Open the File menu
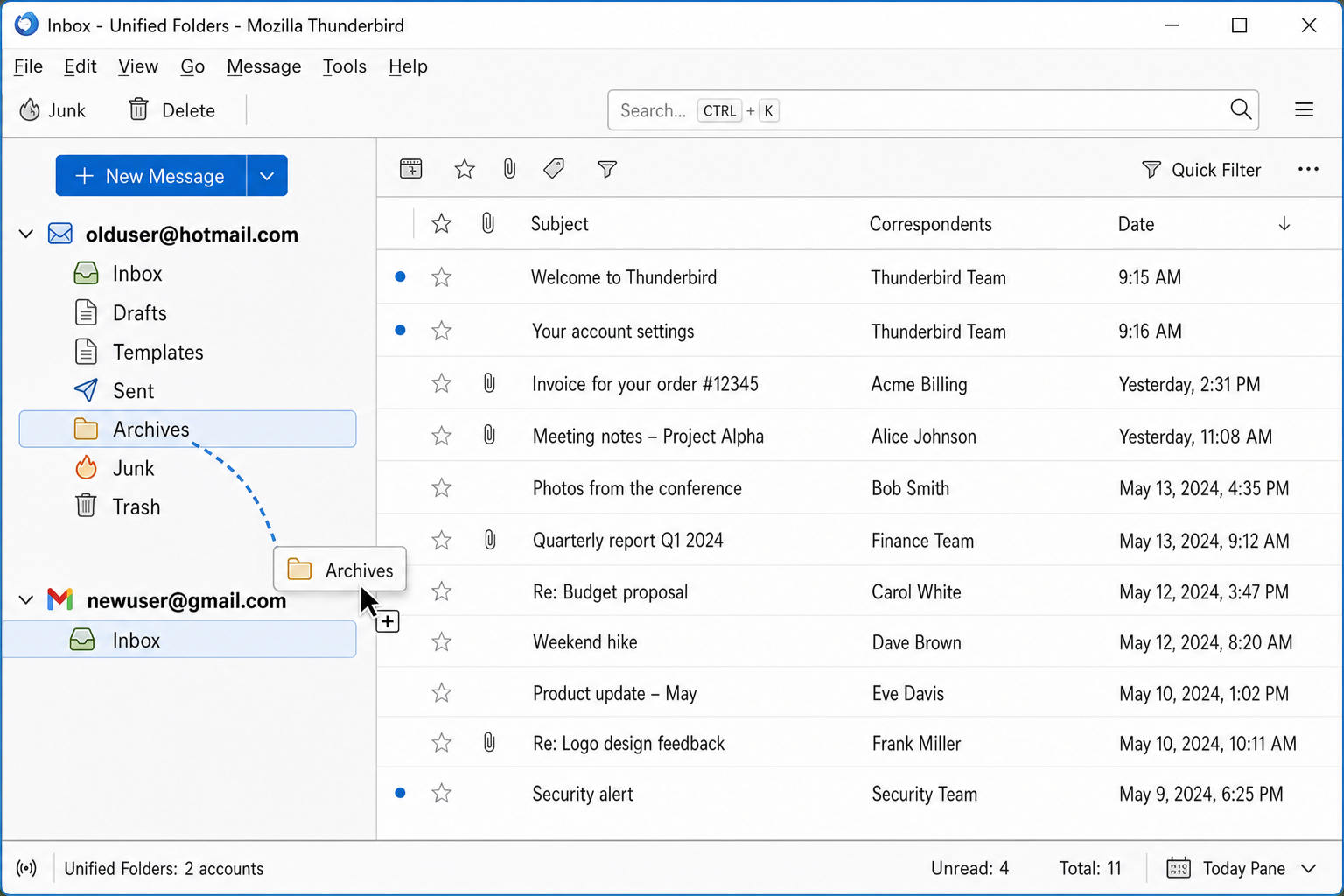The image size is (1344, 896). coord(28,66)
